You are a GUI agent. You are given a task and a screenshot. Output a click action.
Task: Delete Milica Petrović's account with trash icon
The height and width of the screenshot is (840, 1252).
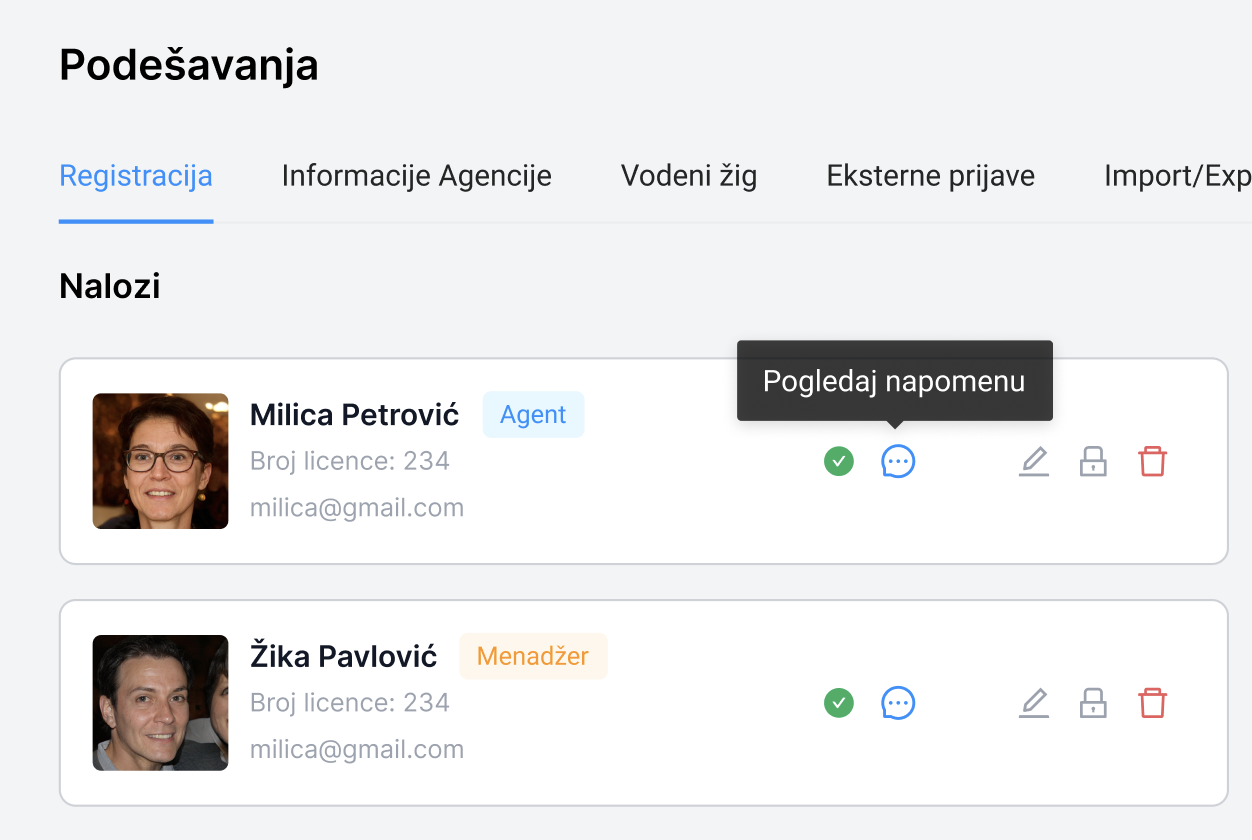click(1153, 462)
